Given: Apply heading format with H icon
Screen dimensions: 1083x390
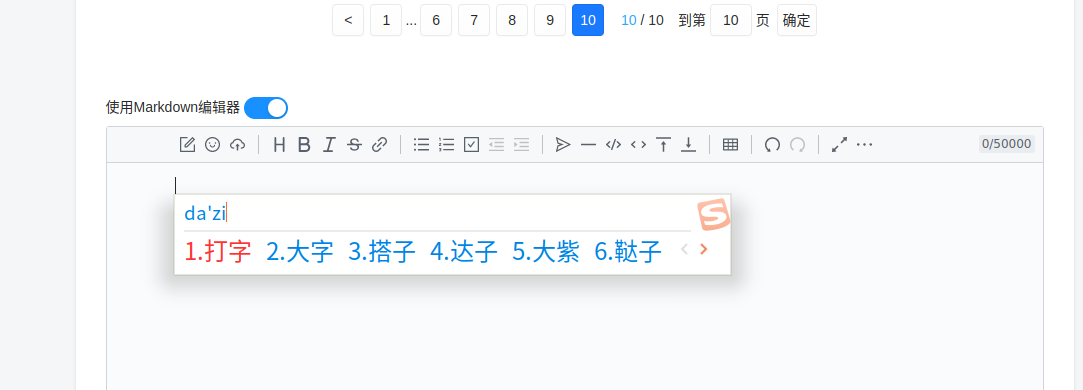Looking at the screenshot, I should [279, 145].
